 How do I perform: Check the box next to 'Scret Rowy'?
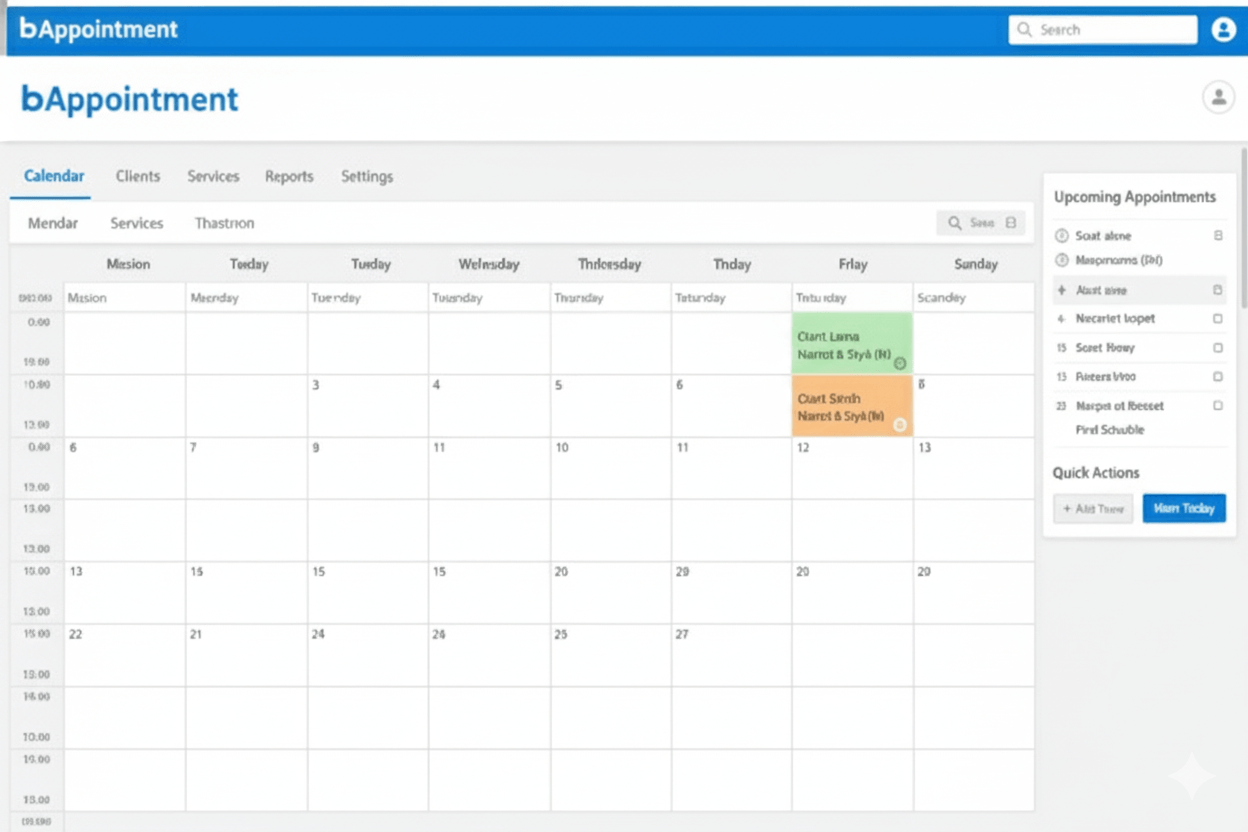point(1217,348)
